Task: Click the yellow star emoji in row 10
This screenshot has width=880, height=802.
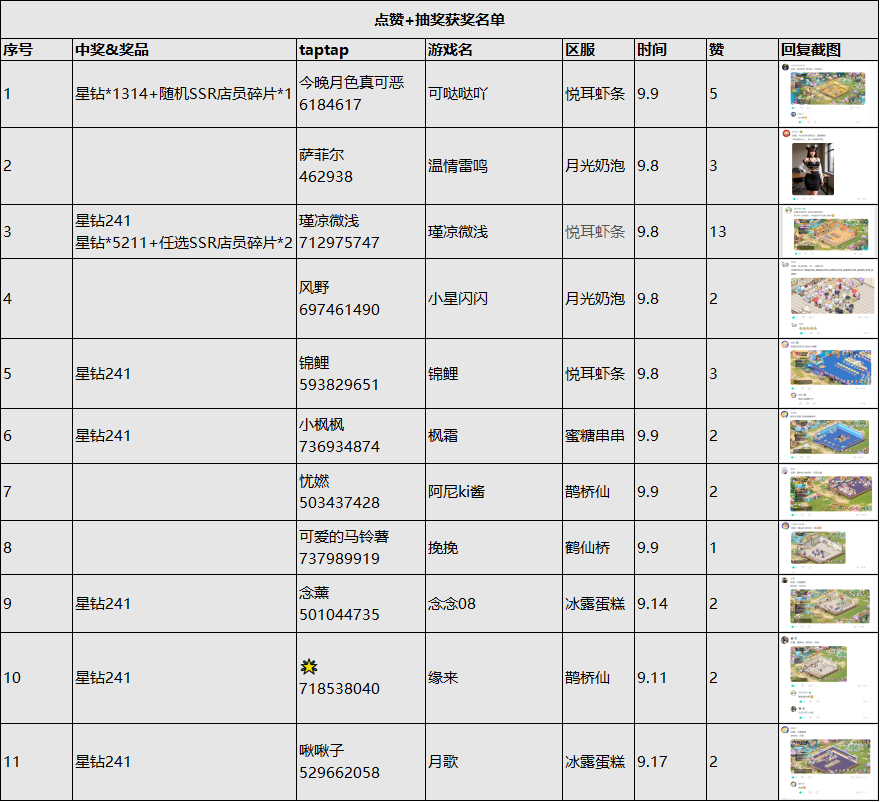Action: click(x=309, y=666)
